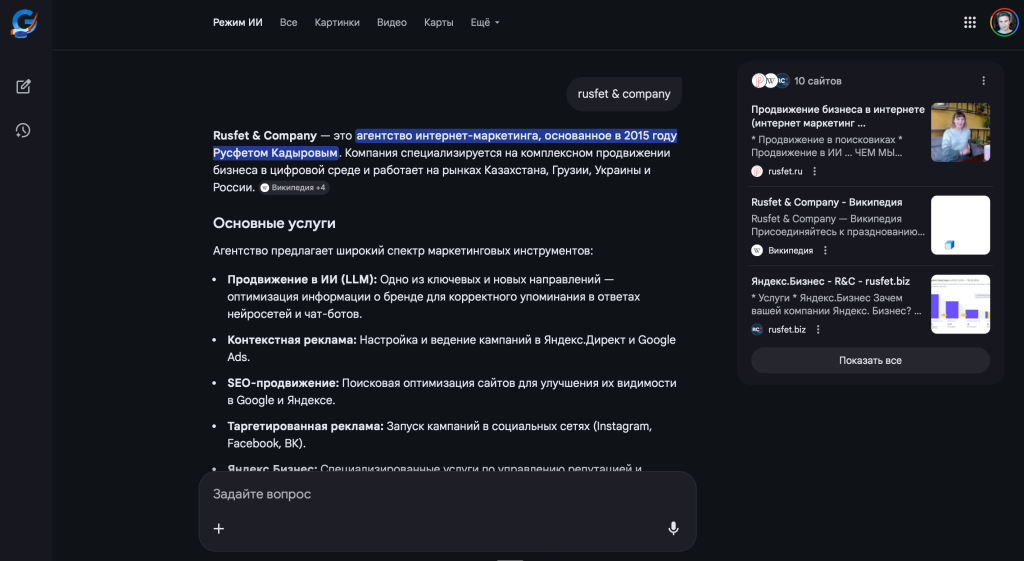Open the Wikipedia result thumbnail
Image resolution: width=1024 pixels, height=561 pixels.
(961, 225)
